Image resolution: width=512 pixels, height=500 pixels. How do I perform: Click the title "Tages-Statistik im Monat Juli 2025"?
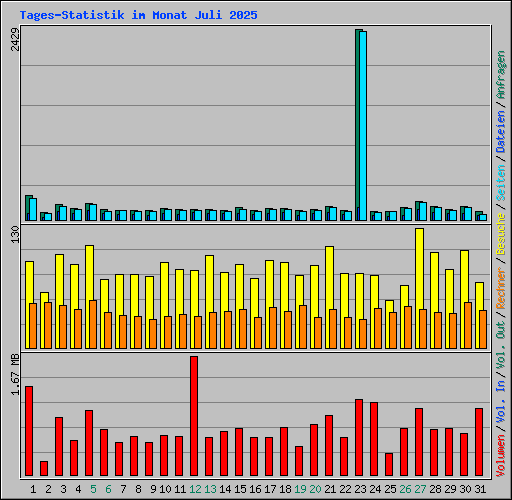pos(138,15)
